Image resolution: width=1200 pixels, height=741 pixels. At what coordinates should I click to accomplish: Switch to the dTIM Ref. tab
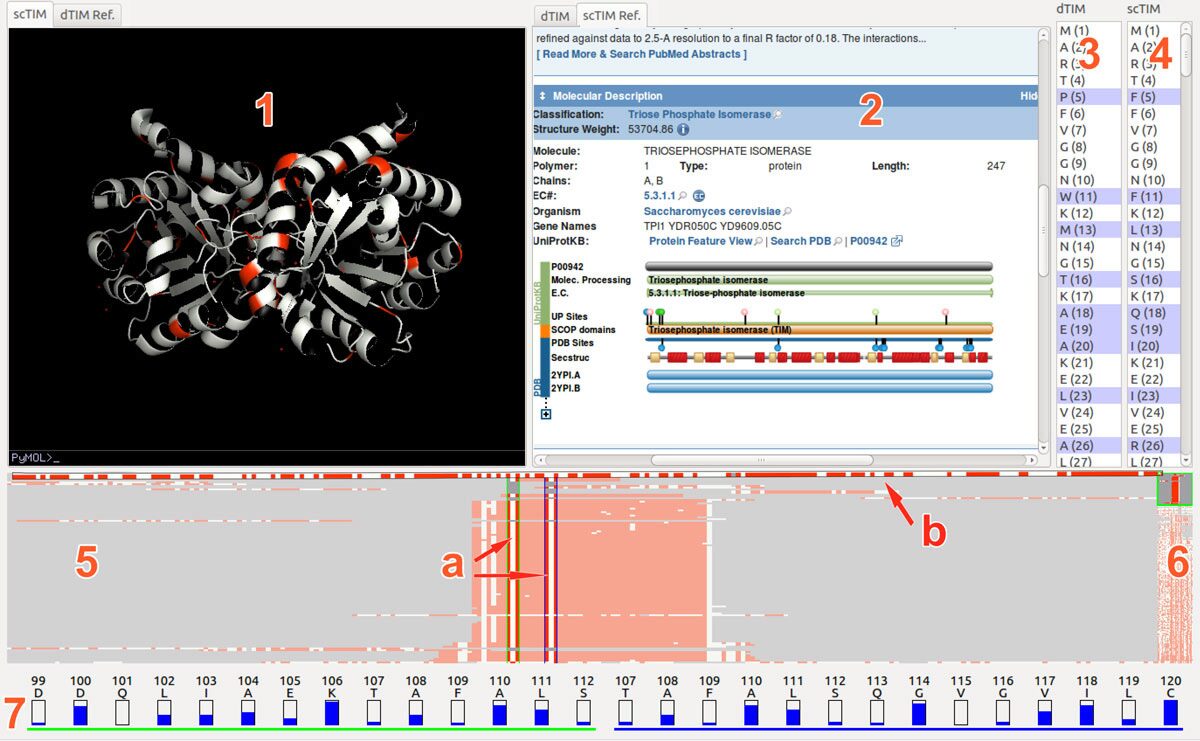click(x=88, y=15)
